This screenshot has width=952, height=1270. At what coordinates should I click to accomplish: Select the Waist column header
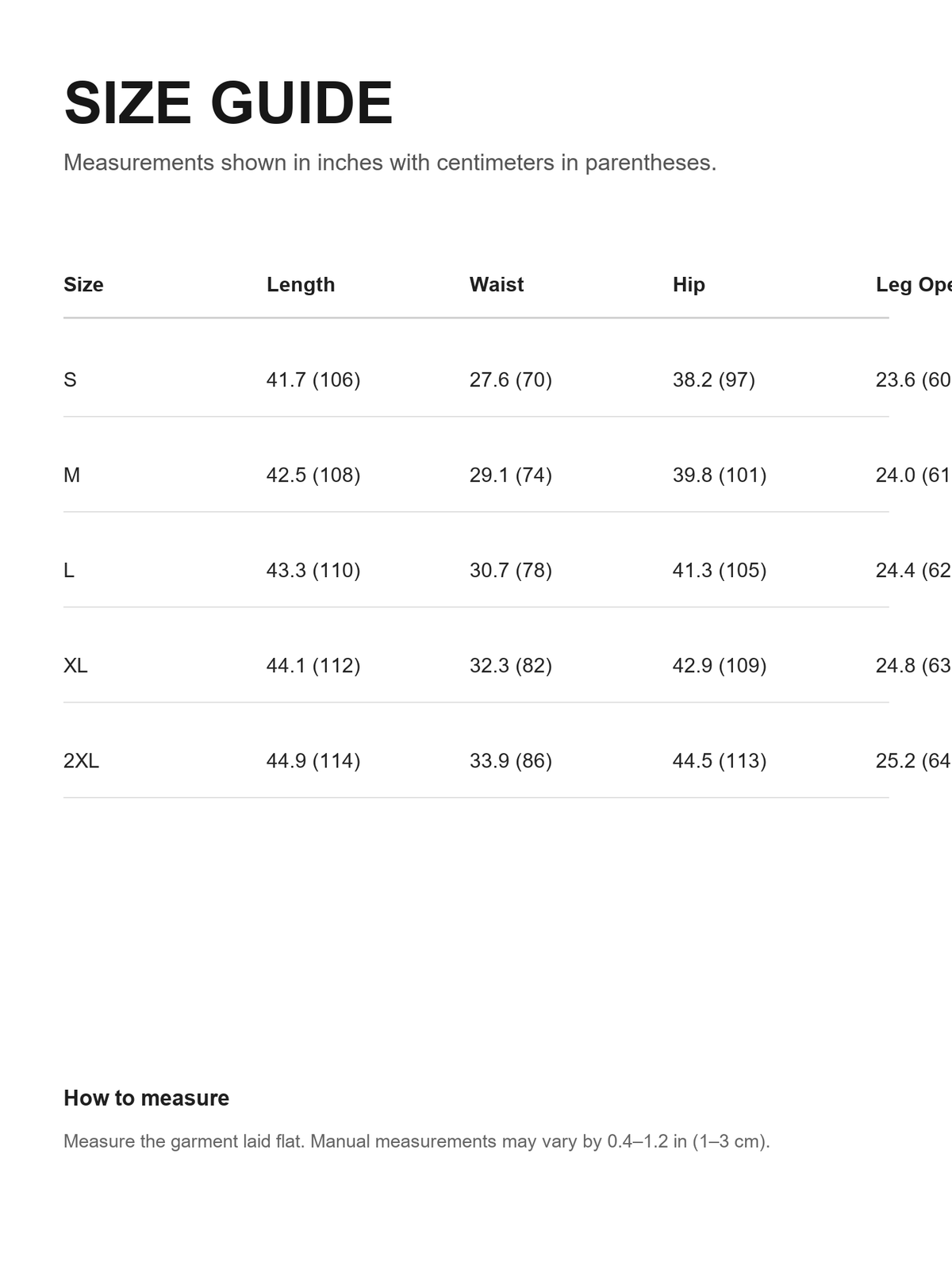coord(497,284)
